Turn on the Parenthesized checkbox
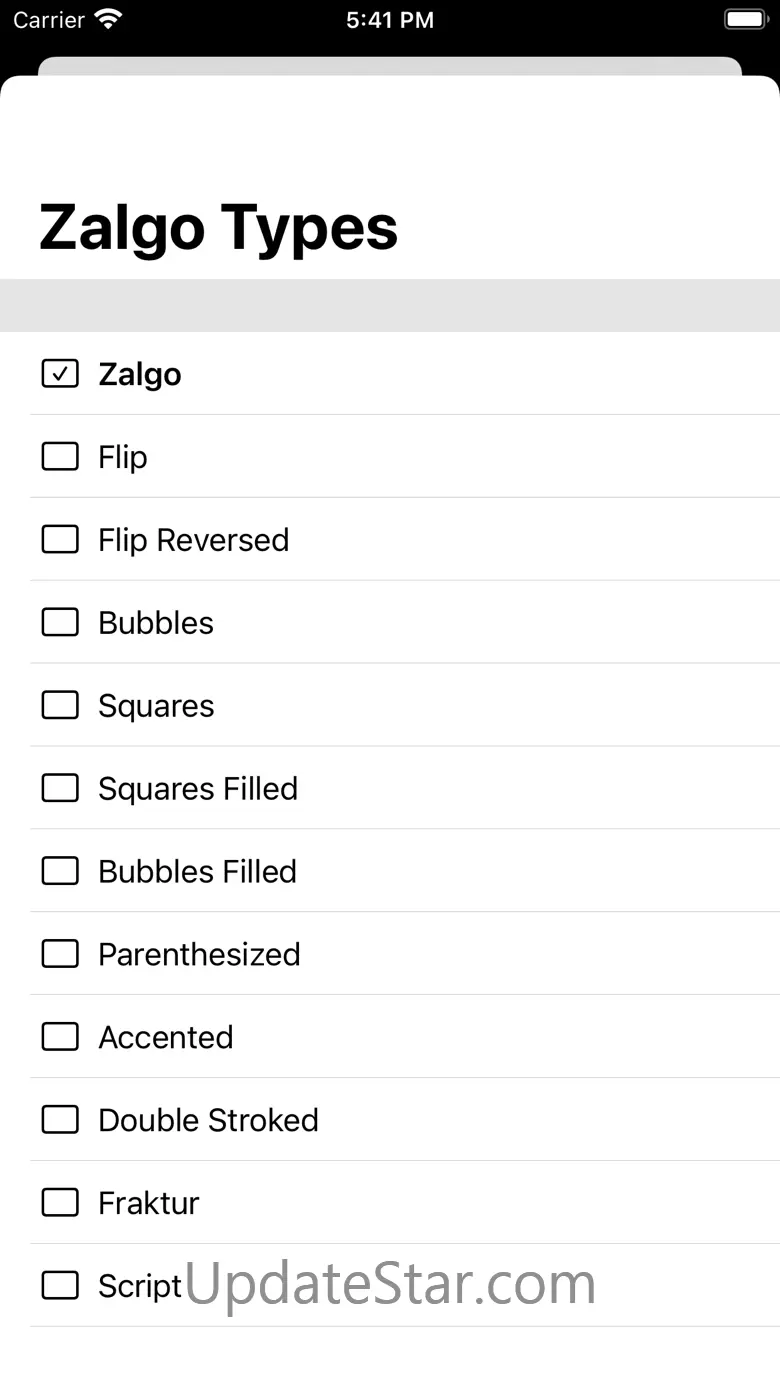 [60, 955]
